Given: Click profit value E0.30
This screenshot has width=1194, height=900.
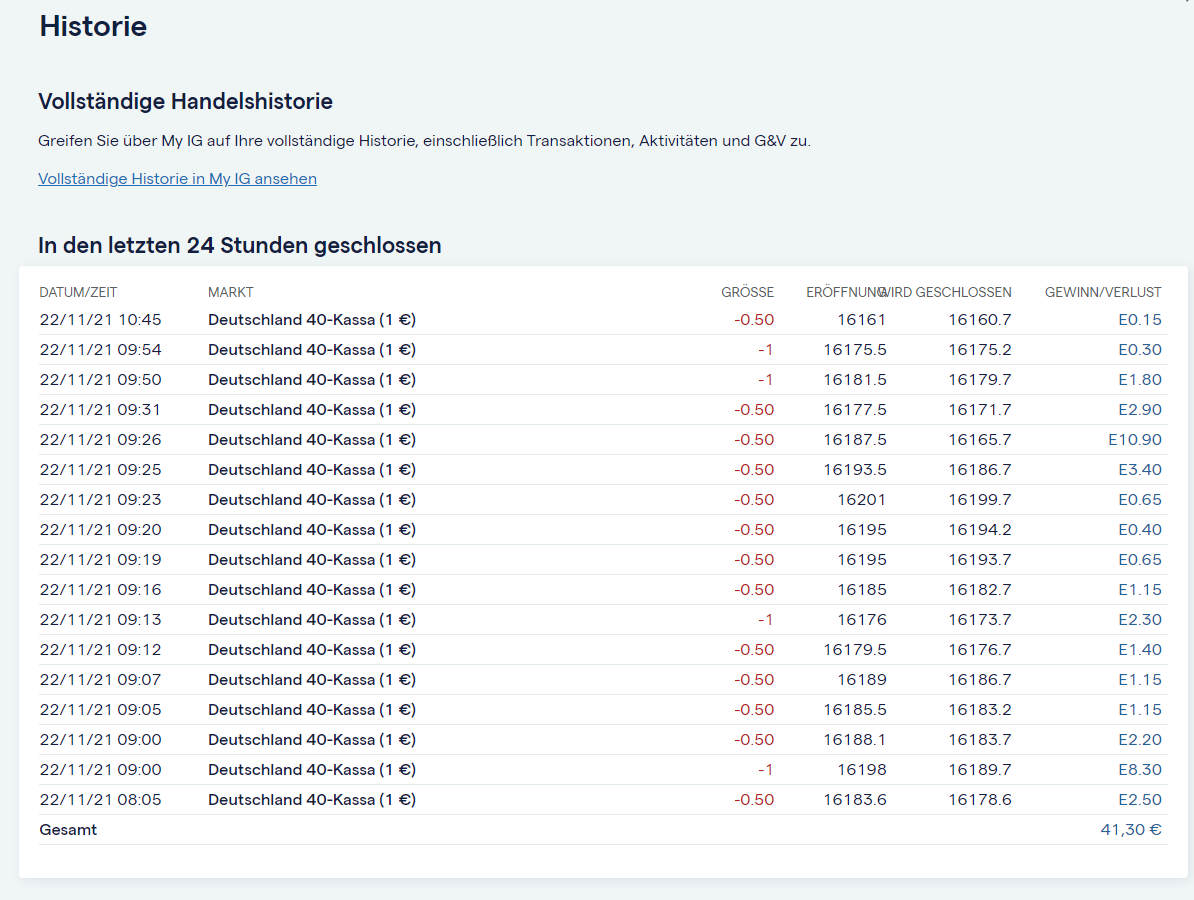Looking at the screenshot, I should 1140,350.
